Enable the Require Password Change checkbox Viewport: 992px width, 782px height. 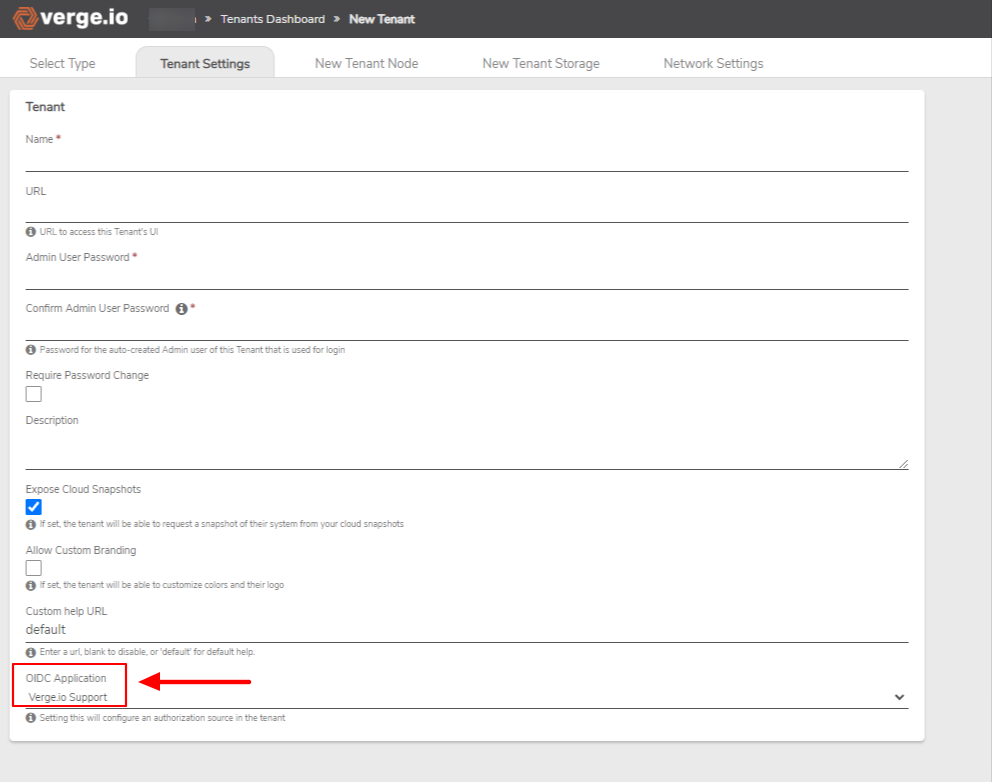pyautogui.click(x=33, y=394)
